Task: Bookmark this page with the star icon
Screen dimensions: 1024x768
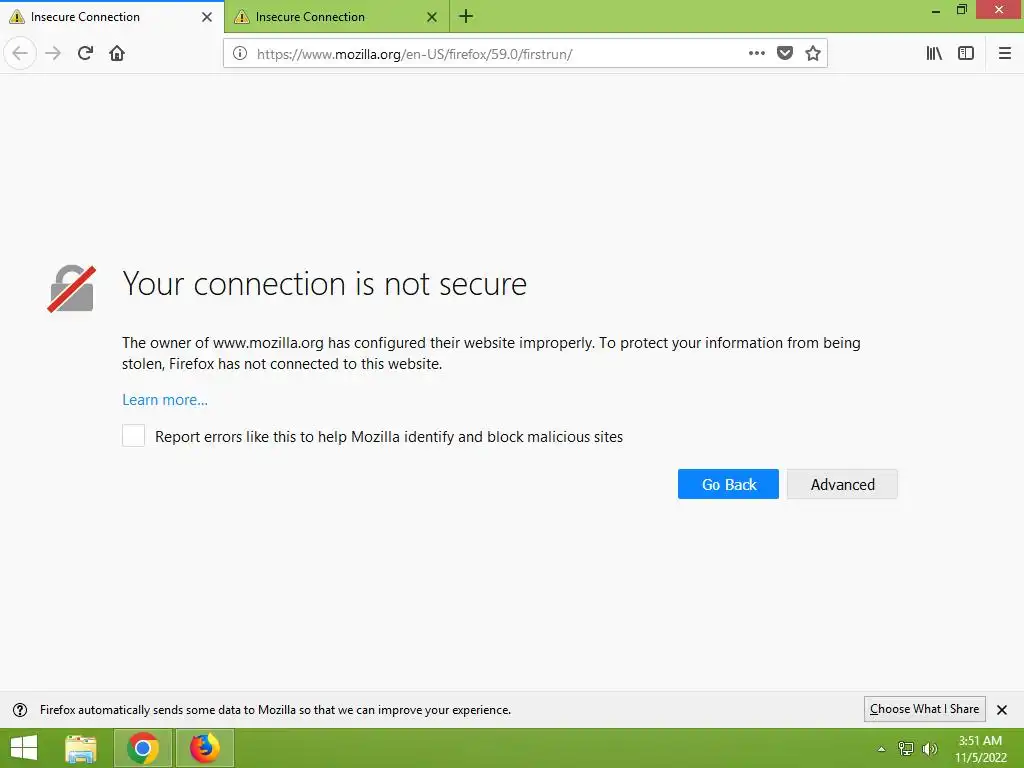Action: [x=813, y=54]
